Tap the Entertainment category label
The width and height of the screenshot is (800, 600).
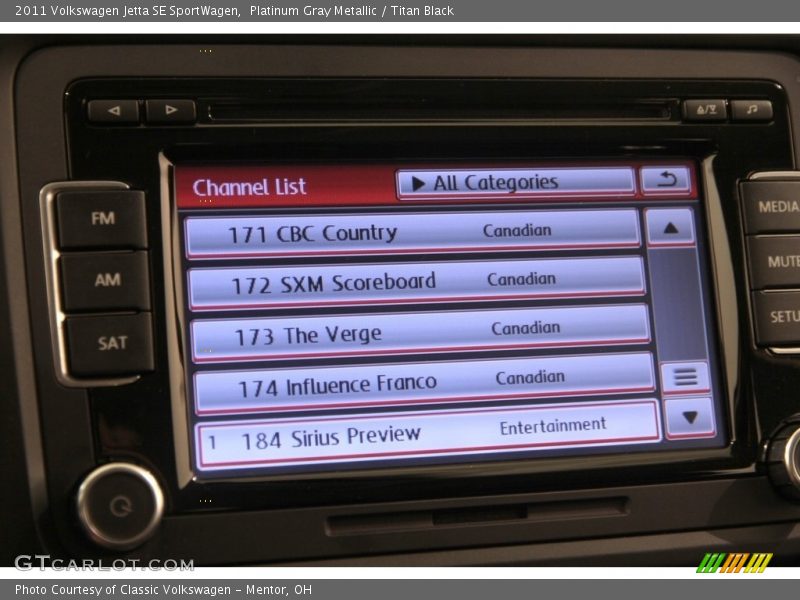(553, 427)
